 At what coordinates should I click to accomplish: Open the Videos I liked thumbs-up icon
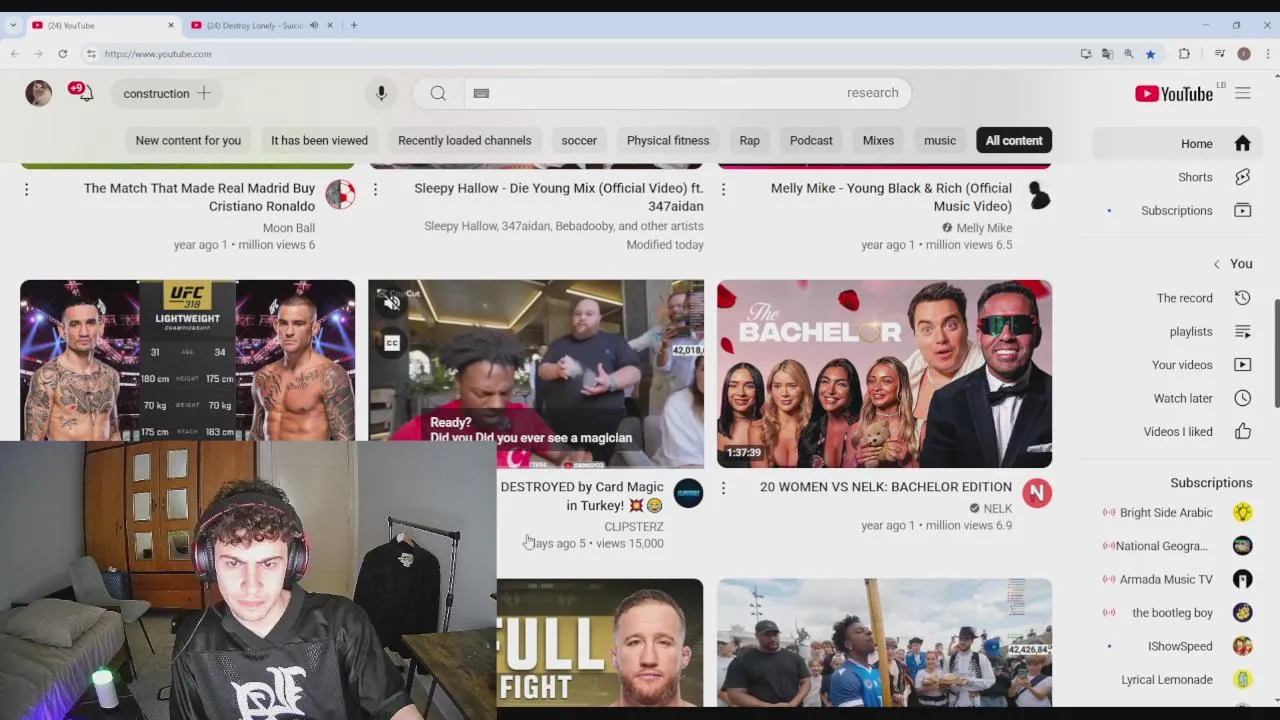click(x=1243, y=431)
